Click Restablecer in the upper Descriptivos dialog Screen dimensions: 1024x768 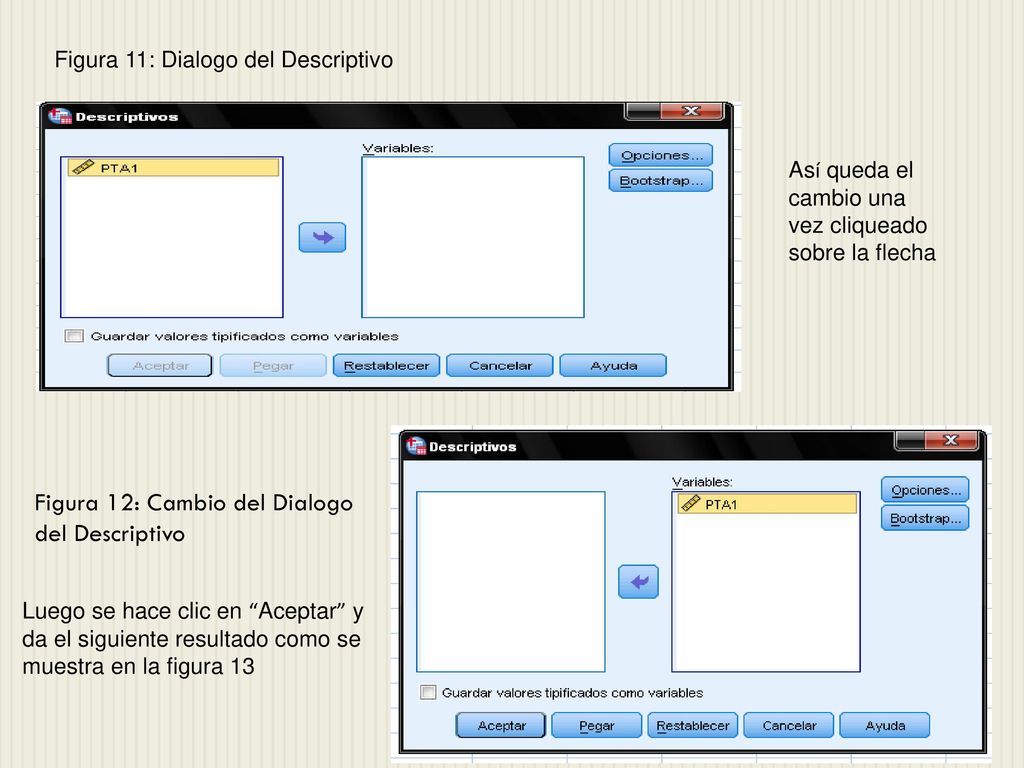(387, 366)
